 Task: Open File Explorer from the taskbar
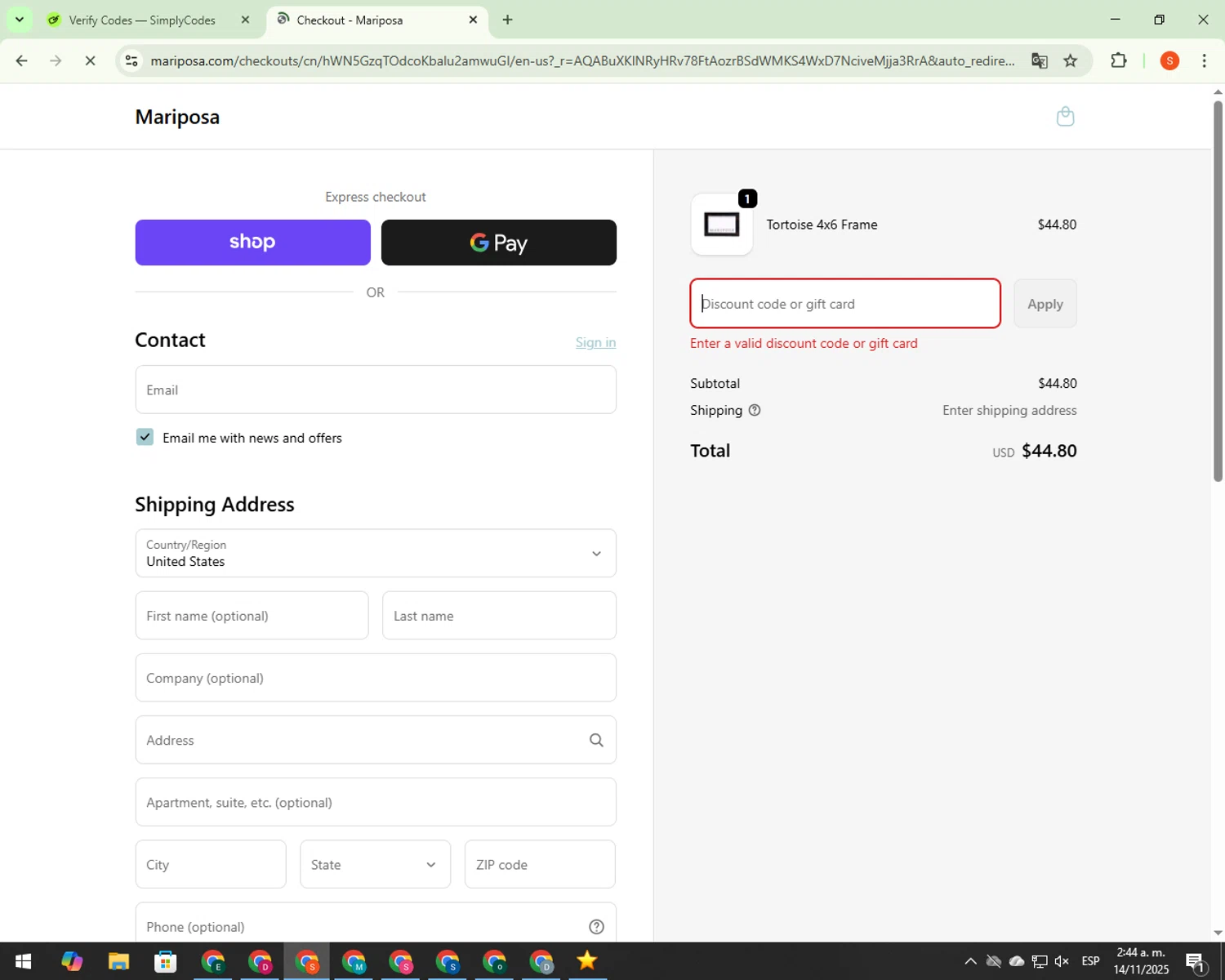(x=118, y=961)
